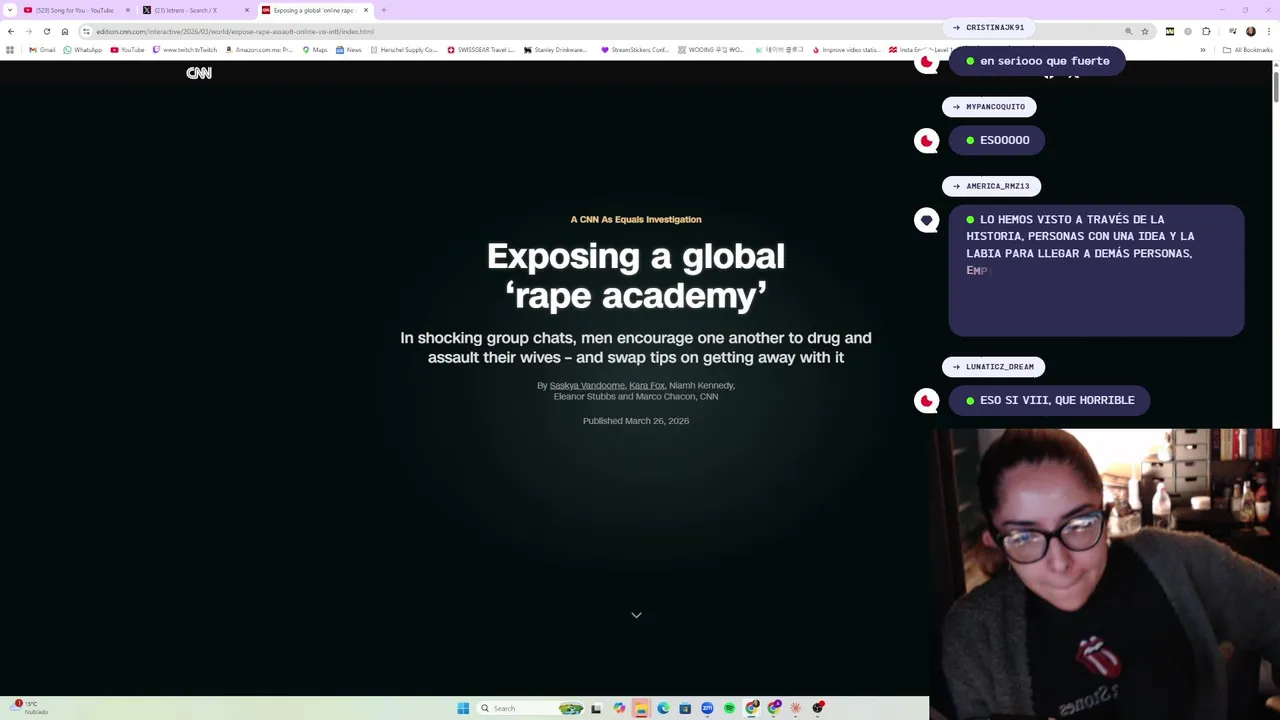This screenshot has height=720, width=1280.
Task: Expand the tab search dropdown arrow
Action: pyautogui.click(x=10, y=10)
